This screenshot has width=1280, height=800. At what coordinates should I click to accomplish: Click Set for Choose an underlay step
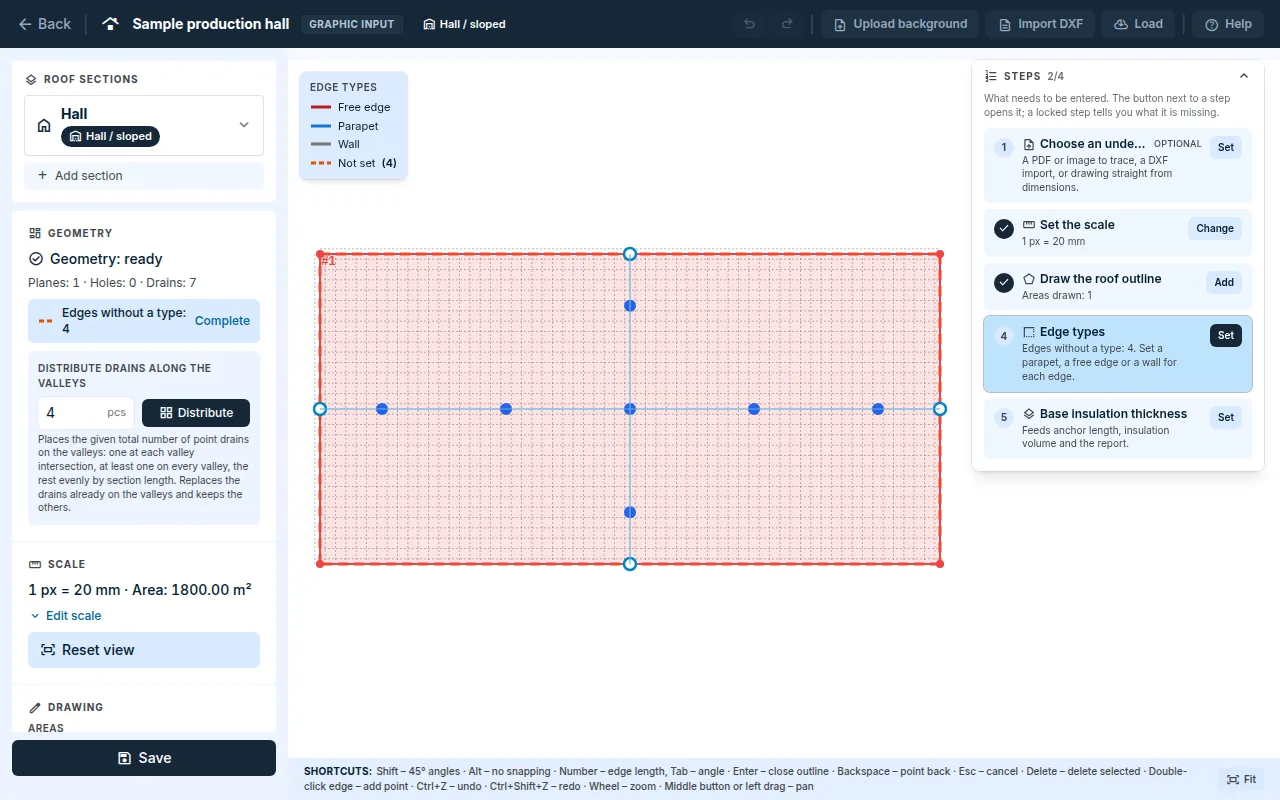pos(1226,147)
